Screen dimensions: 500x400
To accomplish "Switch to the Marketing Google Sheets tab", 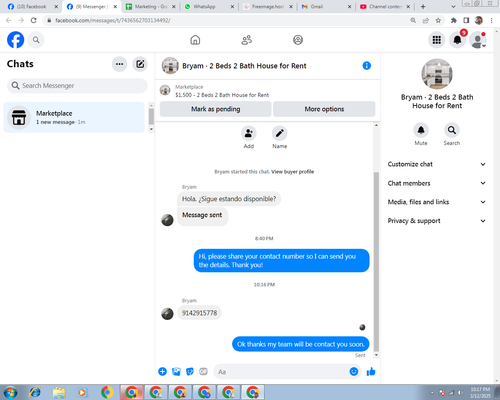I will point(151,6).
